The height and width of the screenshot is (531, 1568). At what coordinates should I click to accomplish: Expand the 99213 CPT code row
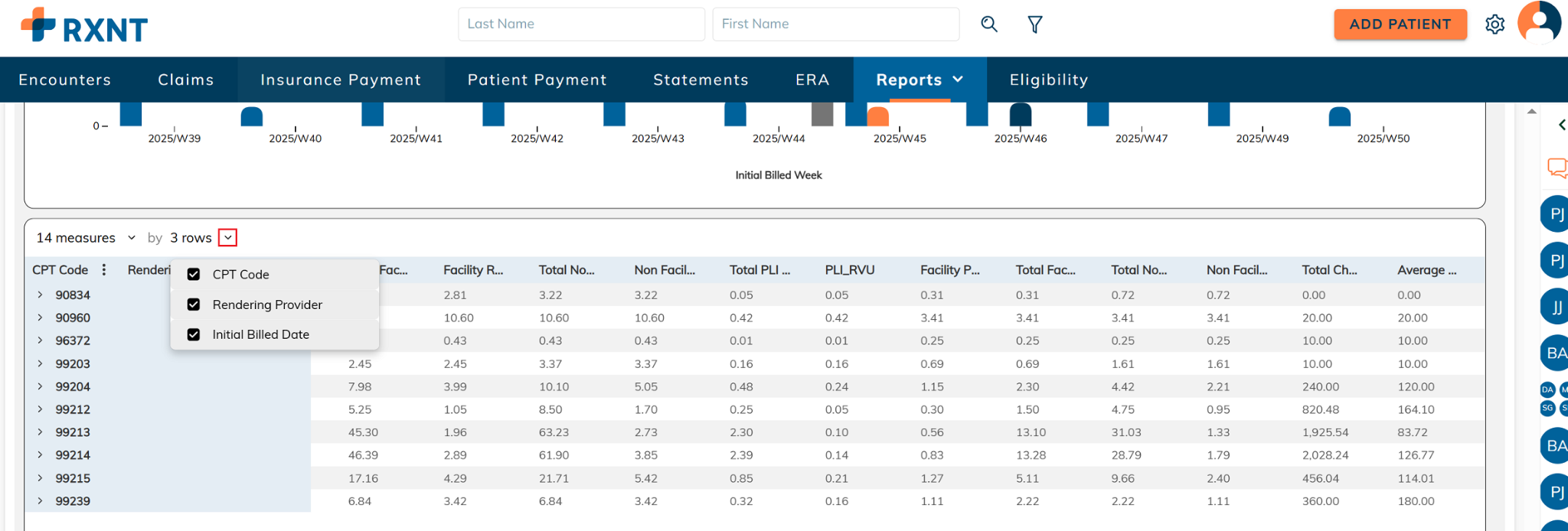[x=40, y=432]
